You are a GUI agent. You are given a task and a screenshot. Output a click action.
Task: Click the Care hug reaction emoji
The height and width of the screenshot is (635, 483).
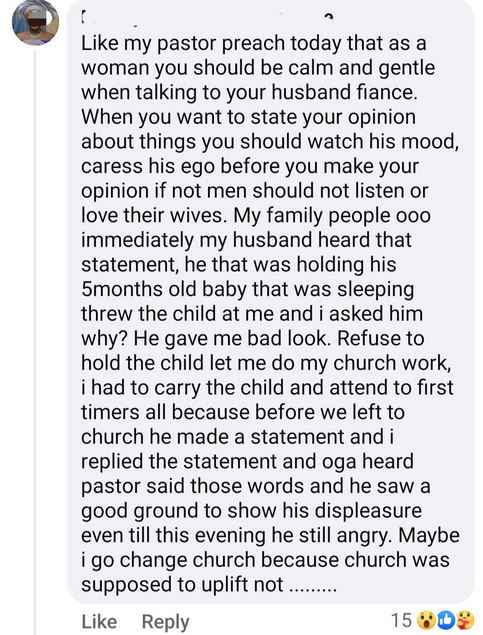466,620
